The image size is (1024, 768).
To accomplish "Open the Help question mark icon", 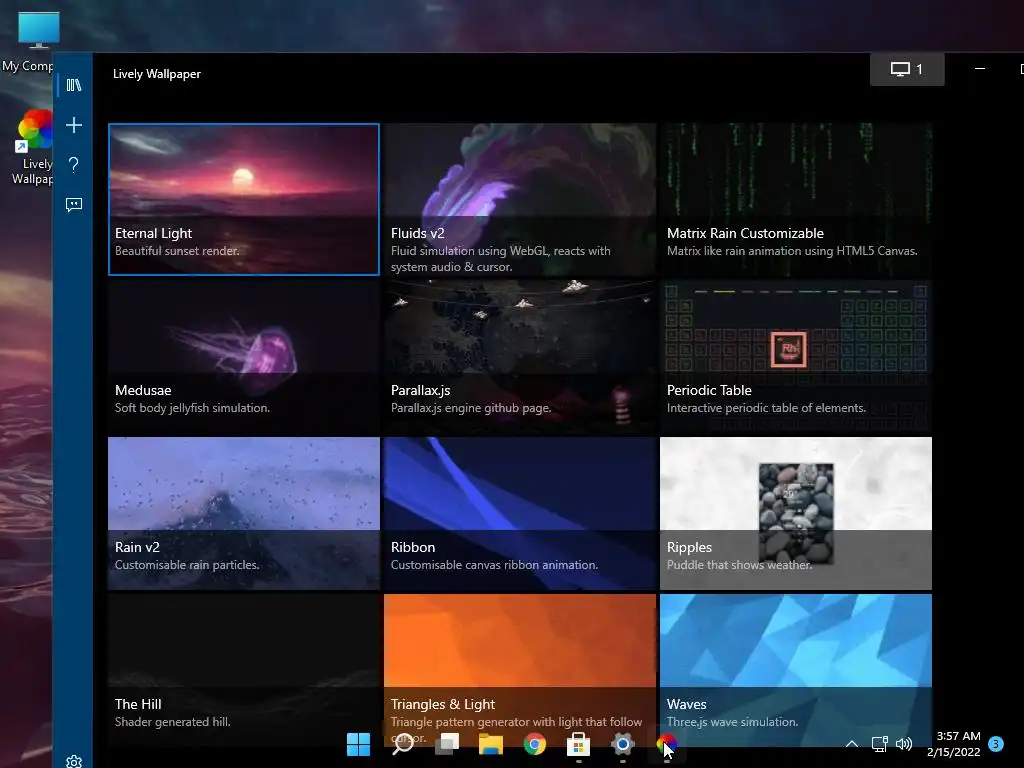I will 74,165.
